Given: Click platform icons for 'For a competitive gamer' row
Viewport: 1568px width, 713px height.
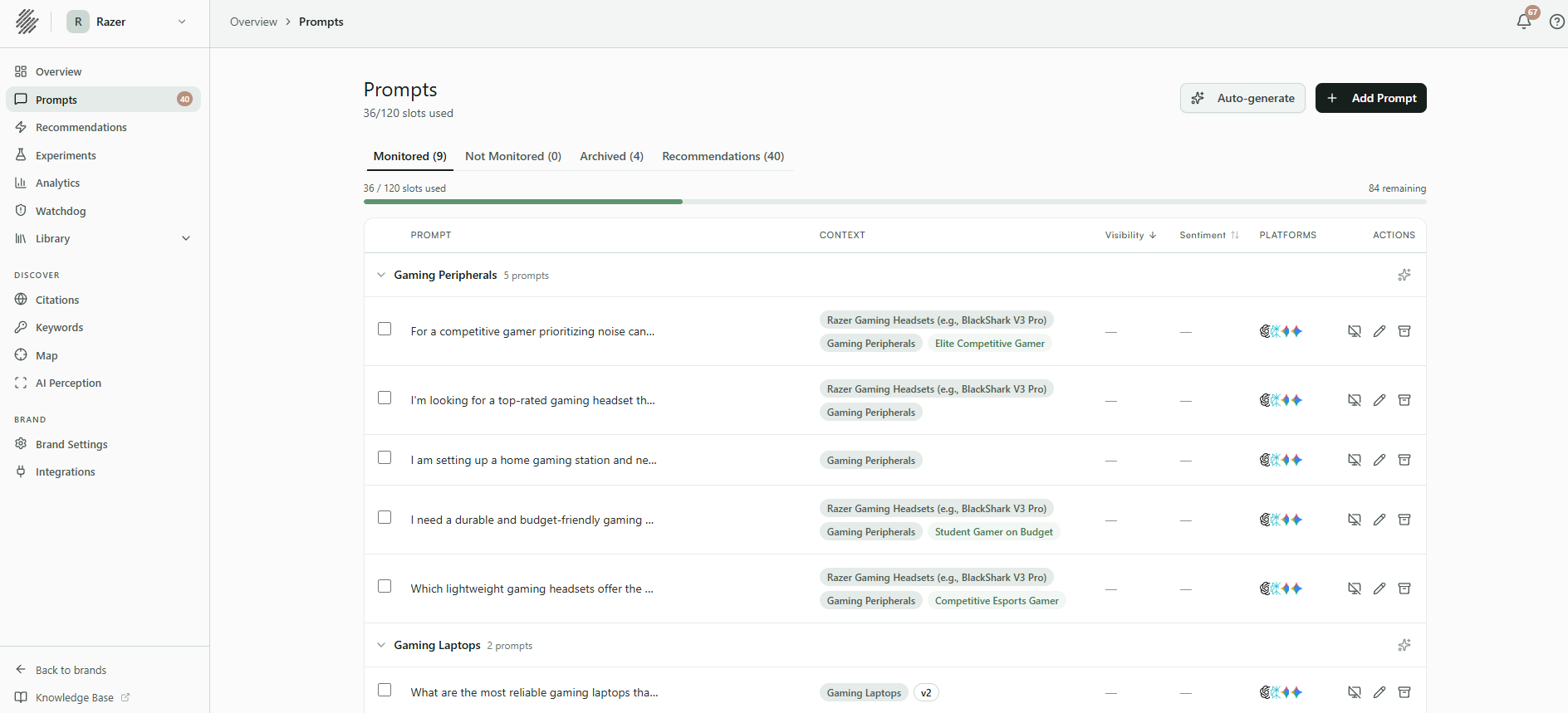Looking at the screenshot, I should 1281,331.
